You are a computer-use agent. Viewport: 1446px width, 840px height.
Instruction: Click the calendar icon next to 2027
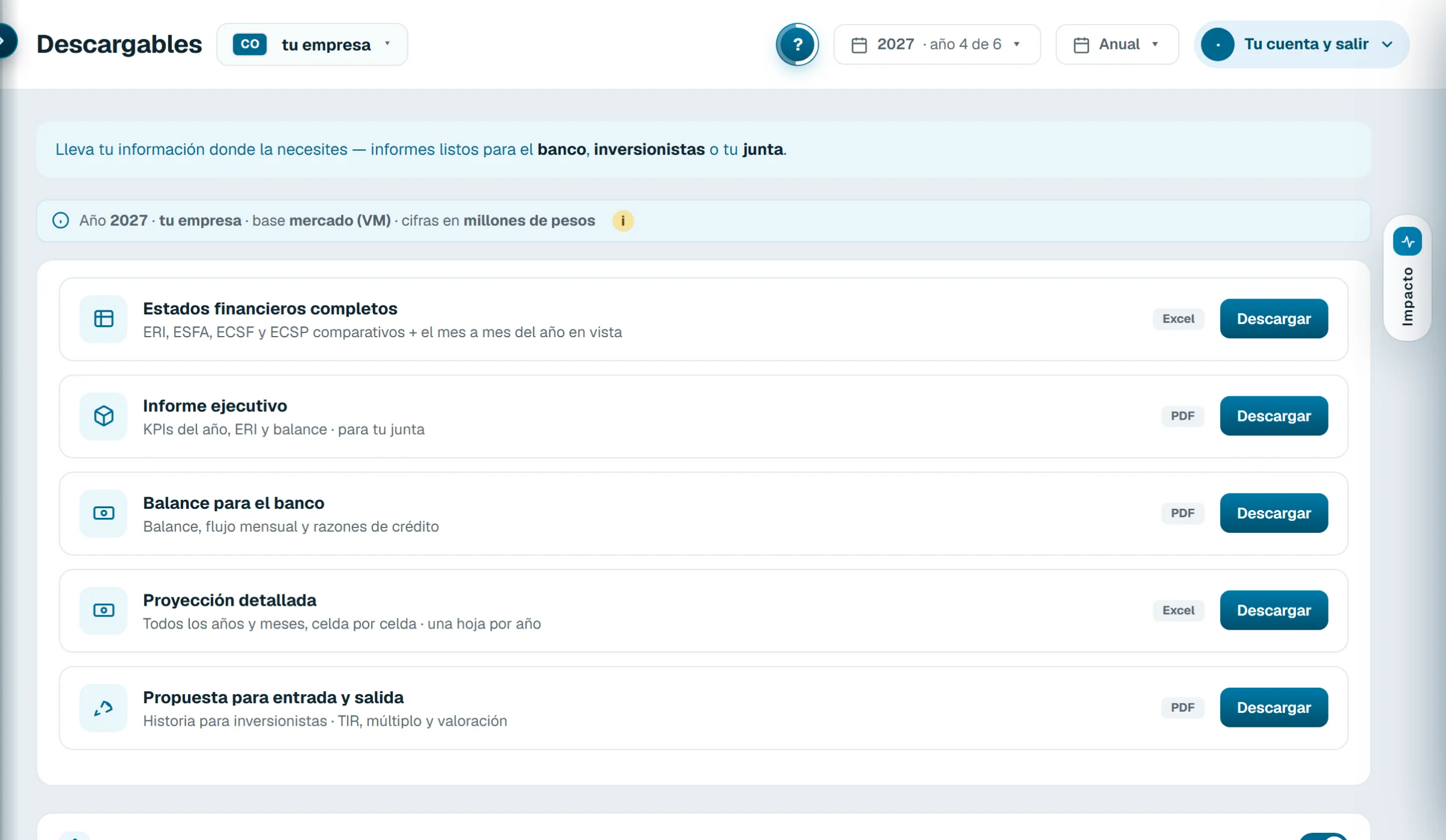(x=859, y=45)
